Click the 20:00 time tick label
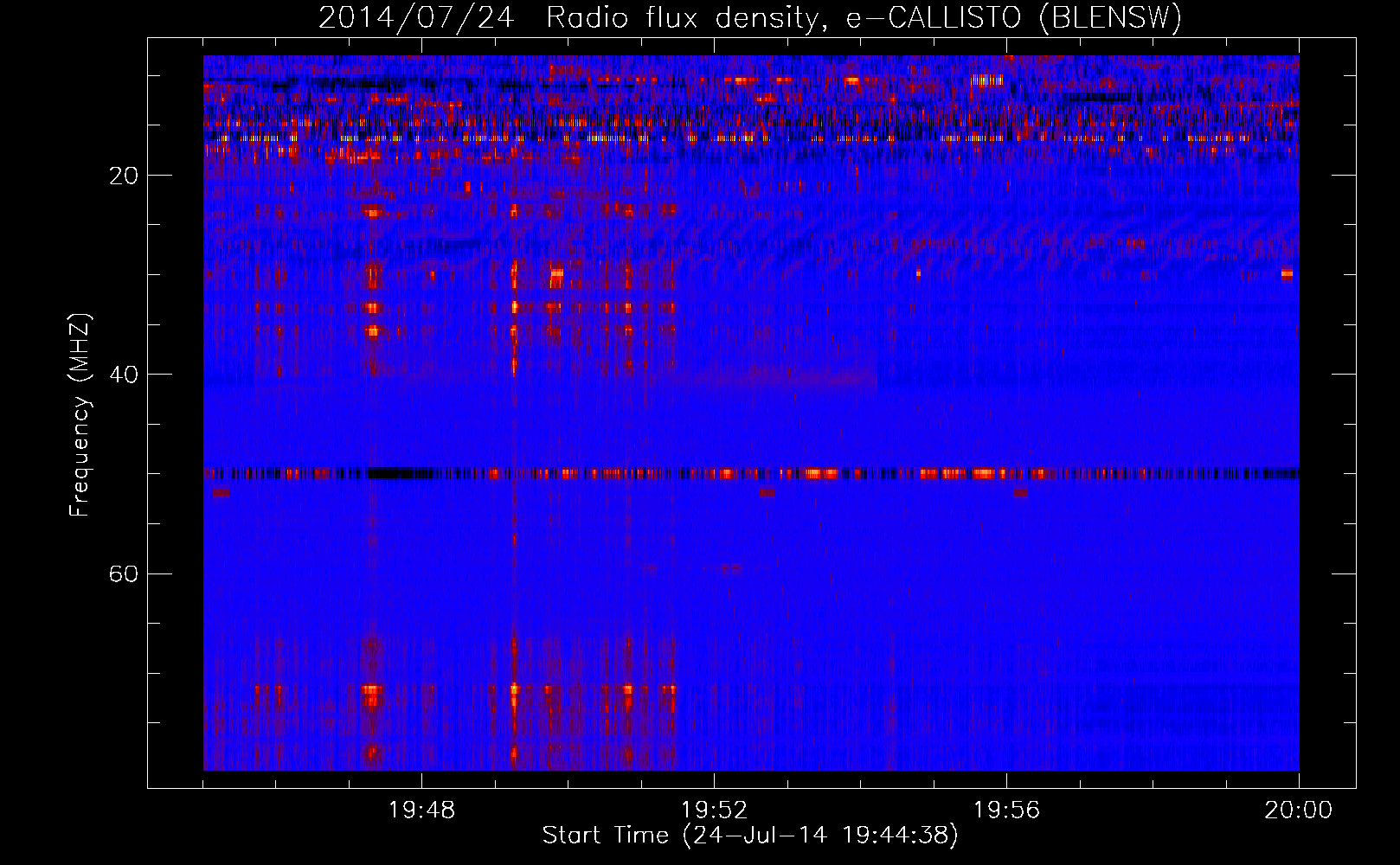The width and height of the screenshot is (1400, 865). [1299, 811]
